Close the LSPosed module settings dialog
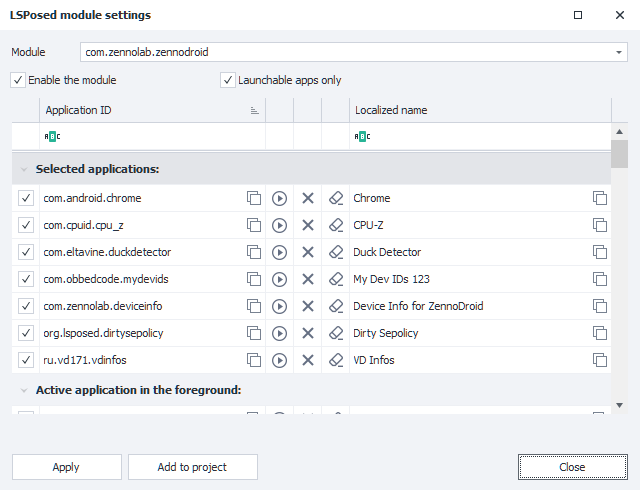This screenshot has height=490, width=640. click(x=573, y=467)
